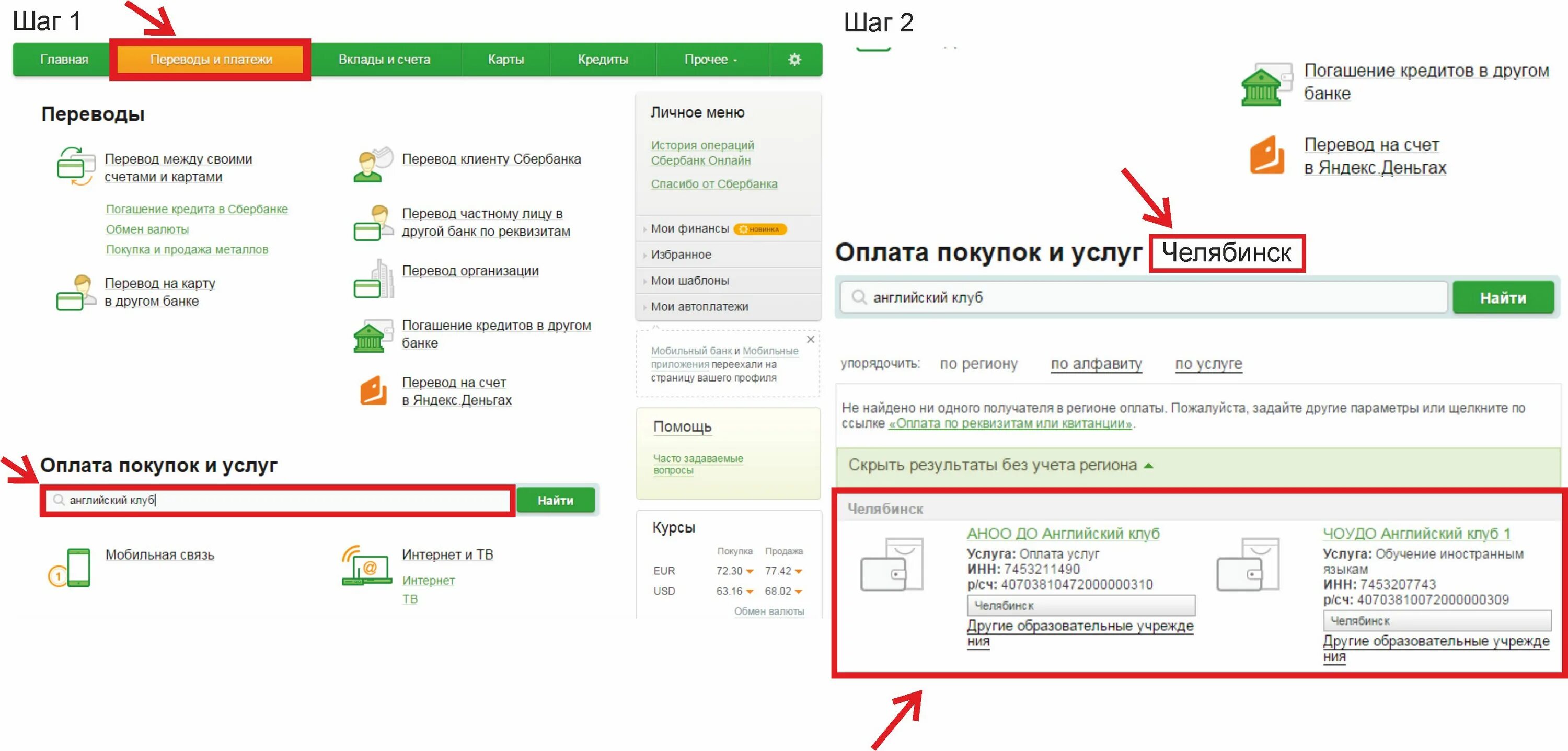Open Часто задаваемые вопросы help link
Screen dimensions: 1568x751
(698, 465)
